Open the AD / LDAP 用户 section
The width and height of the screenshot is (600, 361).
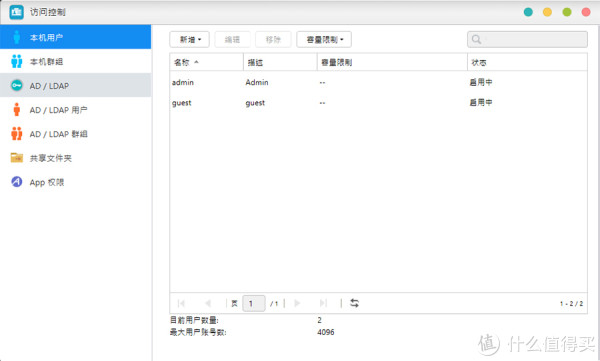tap(75, 109)
